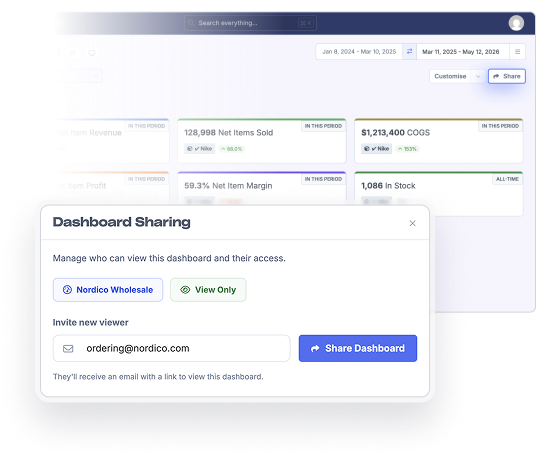
Task: Click the Customise button
Action: click(x=450, y=76)
